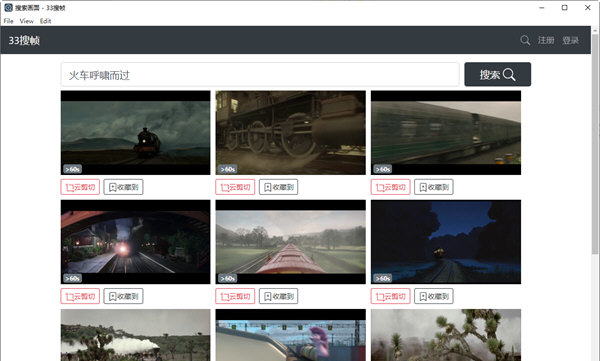The width and height of the screenshot is (600, 361).
Task: Click the app icon in the title bar
Action: [x=8, y=8]
